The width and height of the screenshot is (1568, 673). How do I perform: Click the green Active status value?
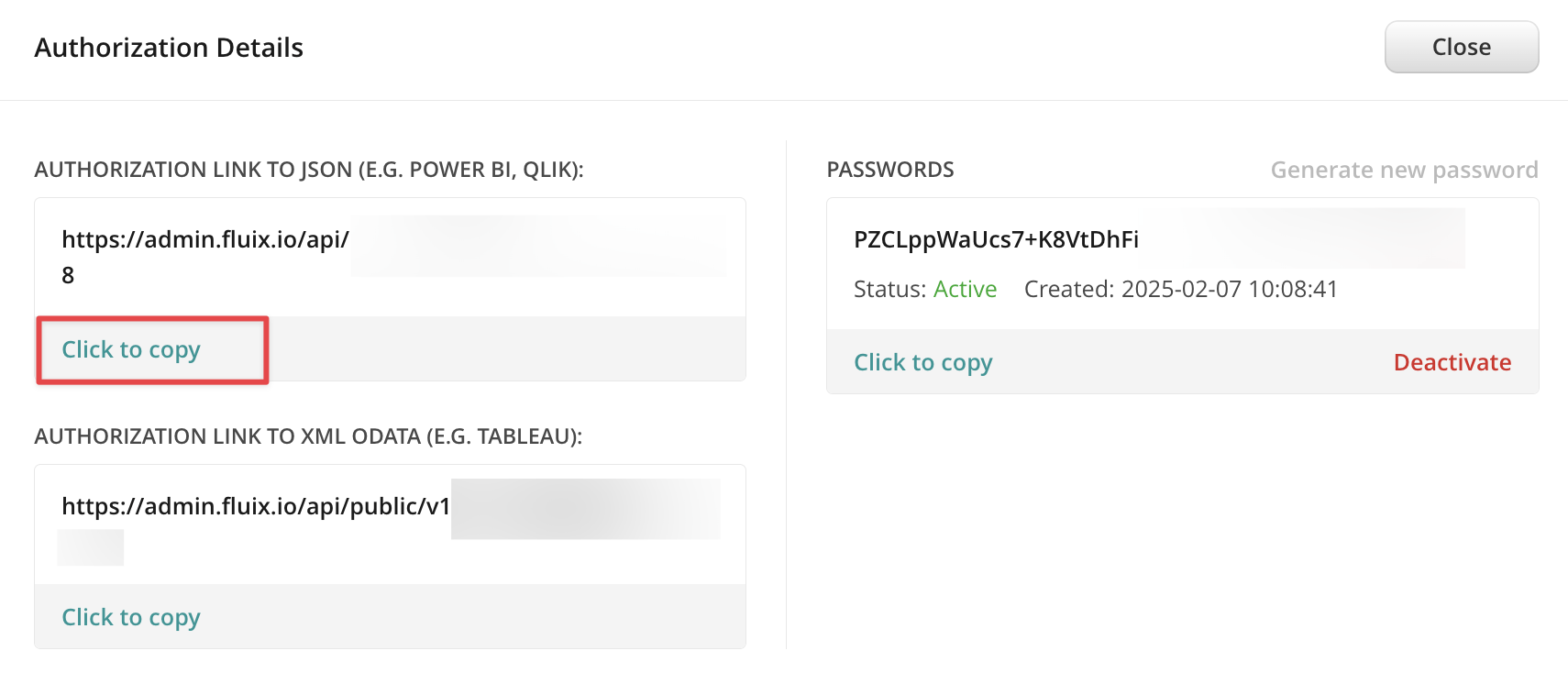(x=965, y=289)
